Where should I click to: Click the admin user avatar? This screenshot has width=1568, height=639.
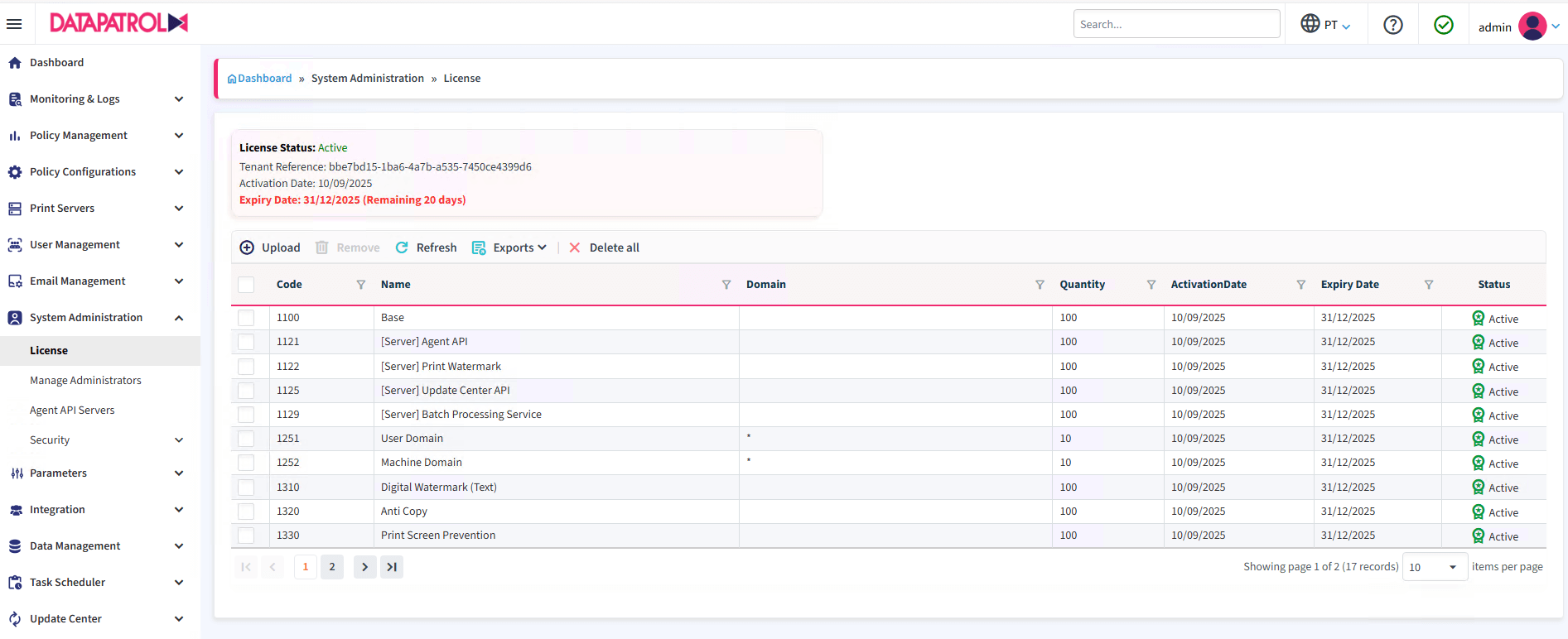tap(1532, 26)
